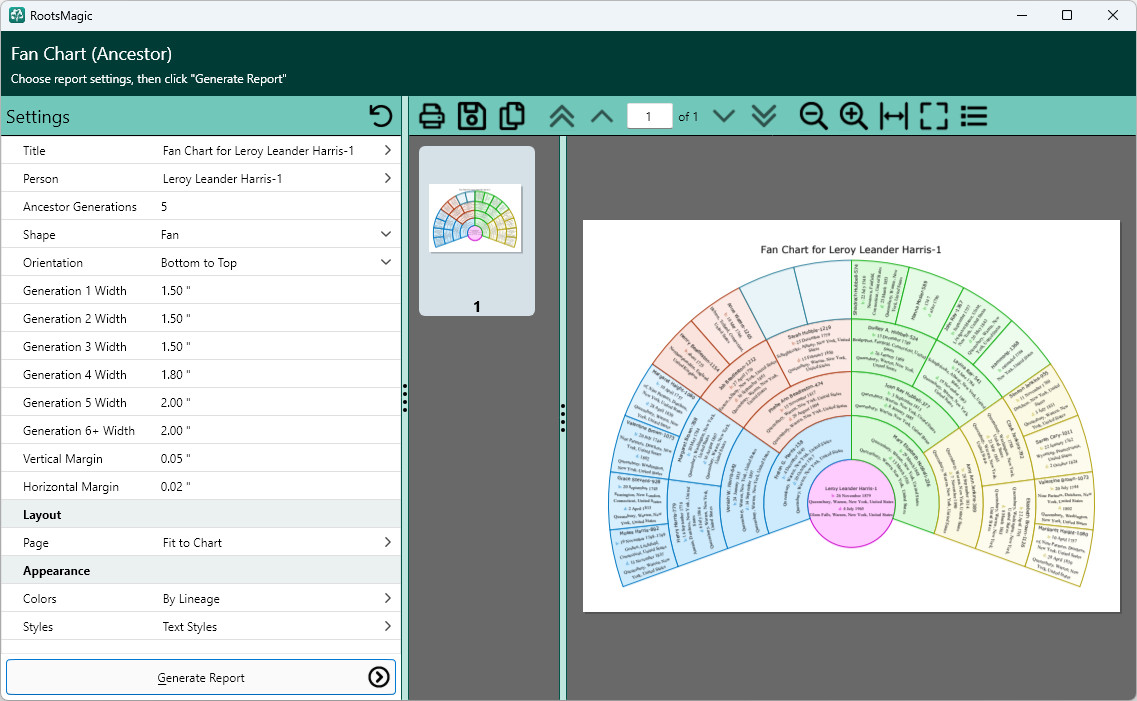Click the 'of 1' page count label
Viewport: 1137px width, 701px height.
coord(688,116)
